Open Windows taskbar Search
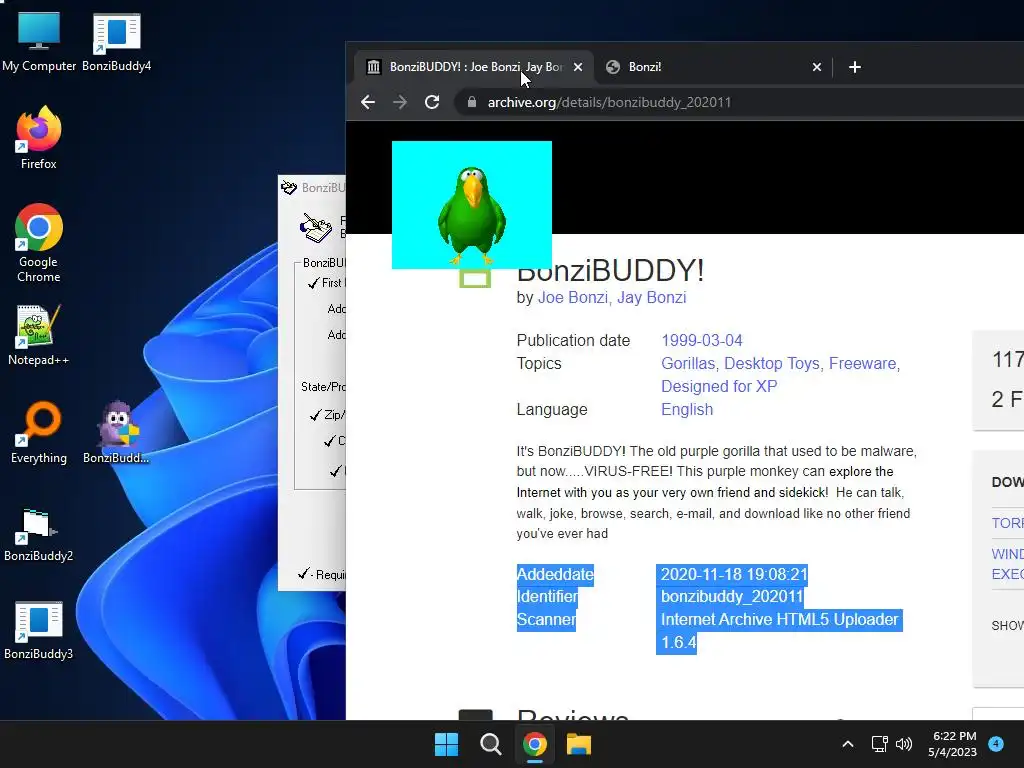 (490, 744)
